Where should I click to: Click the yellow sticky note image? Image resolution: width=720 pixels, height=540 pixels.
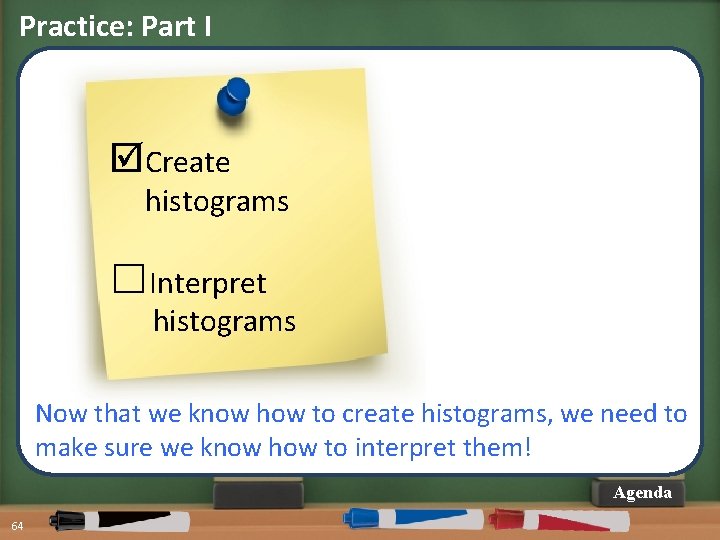236,224
